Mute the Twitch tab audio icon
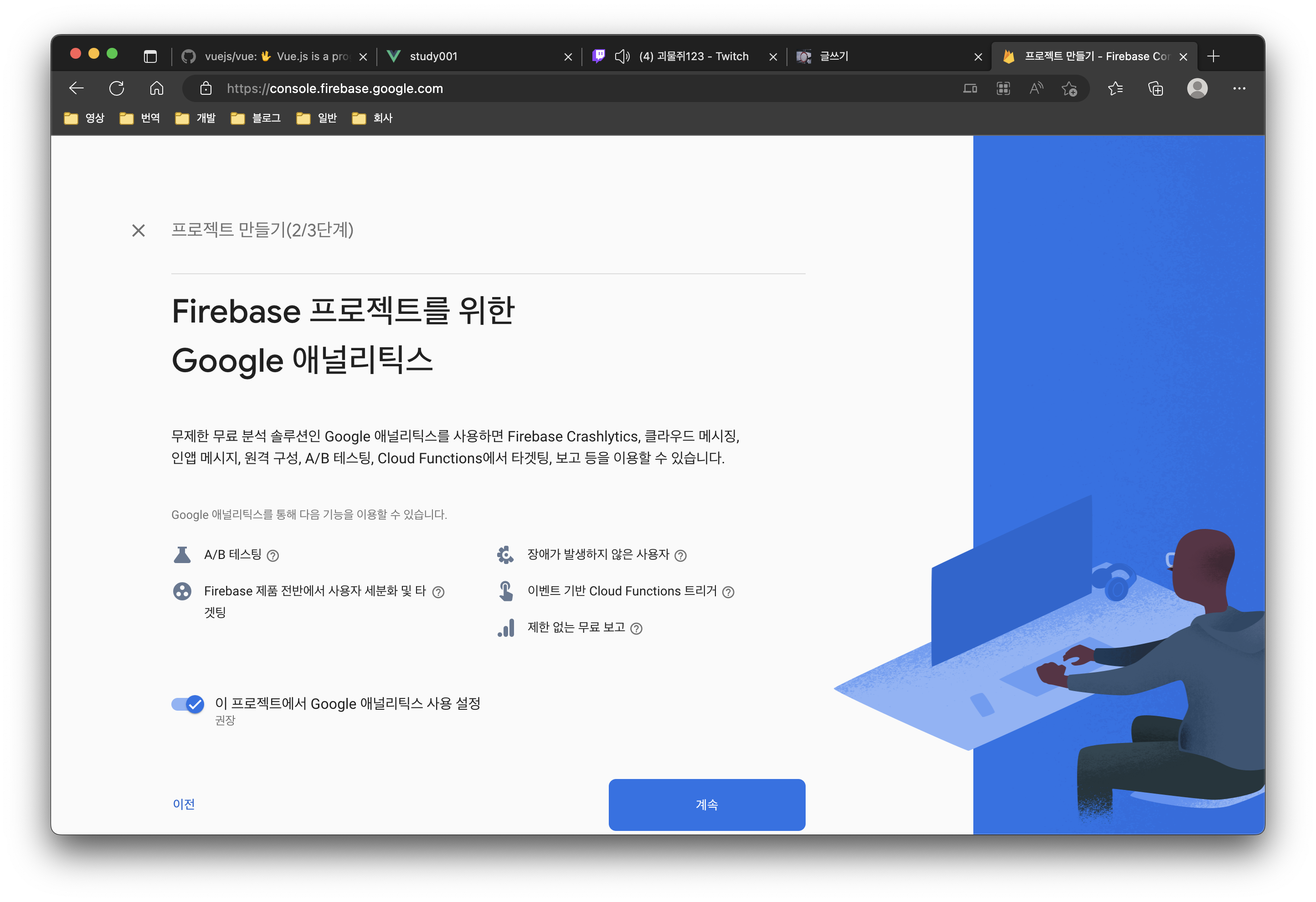1316x902 pixels. tap(622, 56)
